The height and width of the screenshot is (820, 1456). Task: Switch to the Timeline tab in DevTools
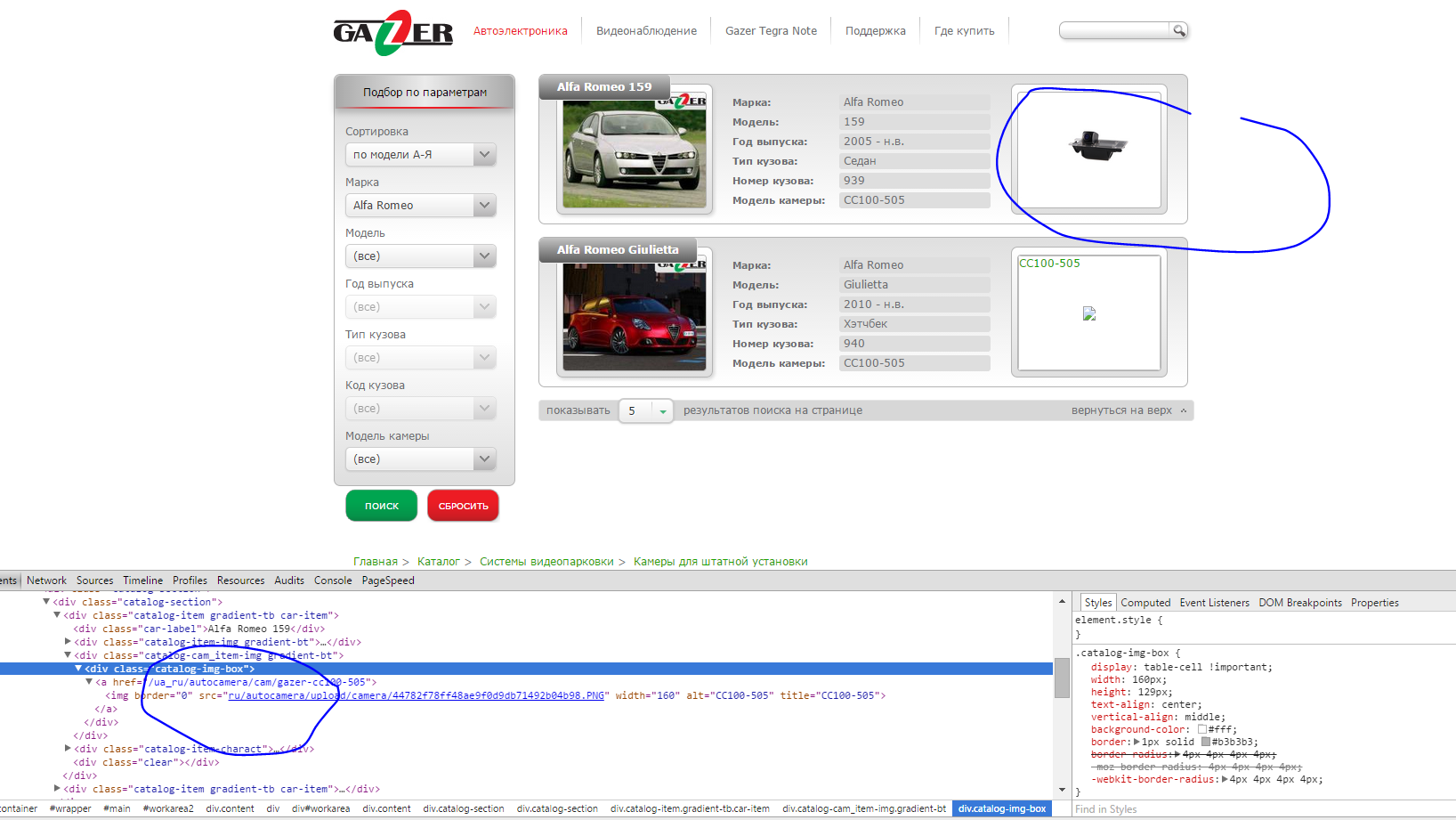(x=142, y=580)
